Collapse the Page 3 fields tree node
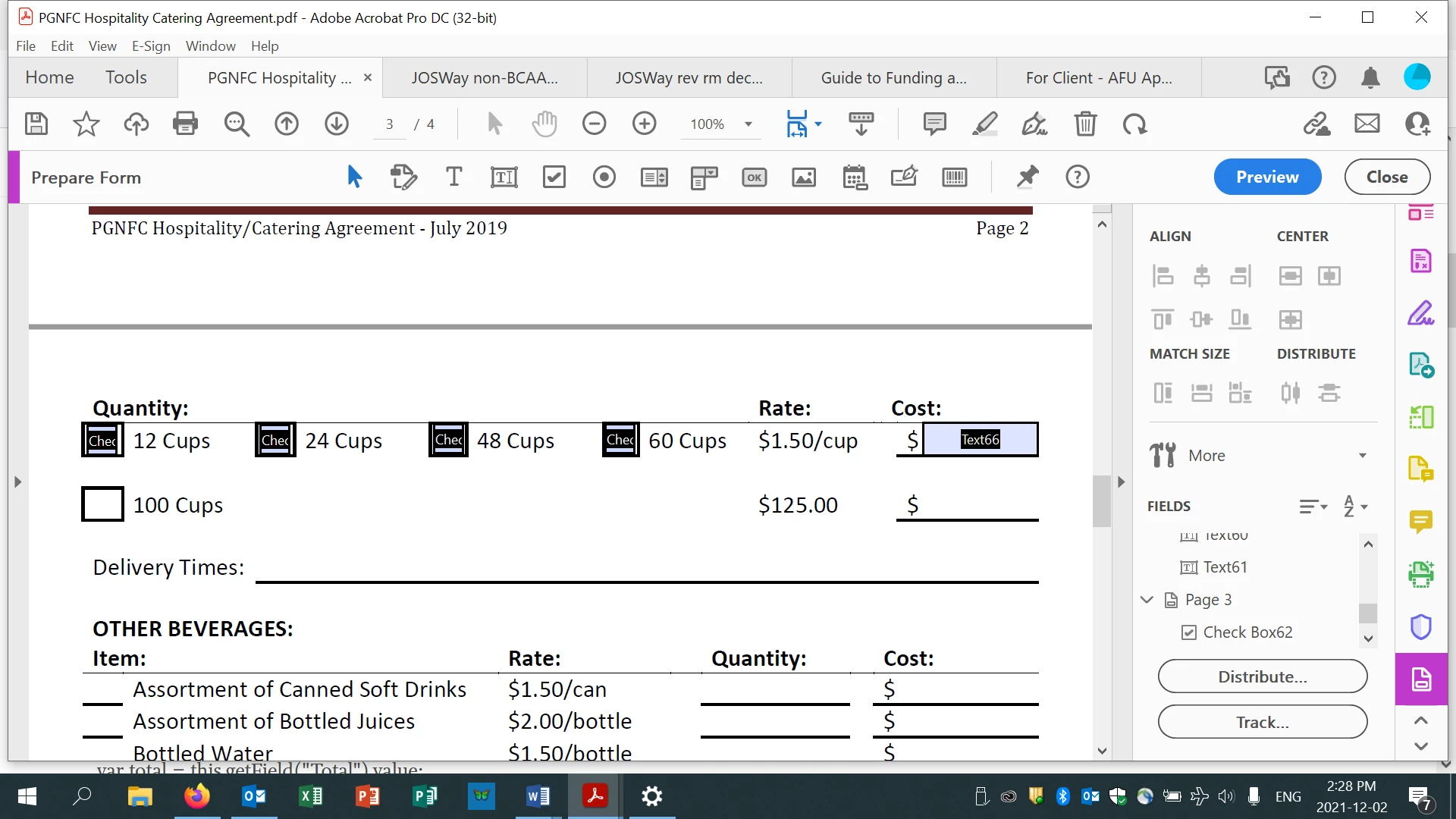Image resolution: width=1456 pixels, height=819 pixels. 1147,600
